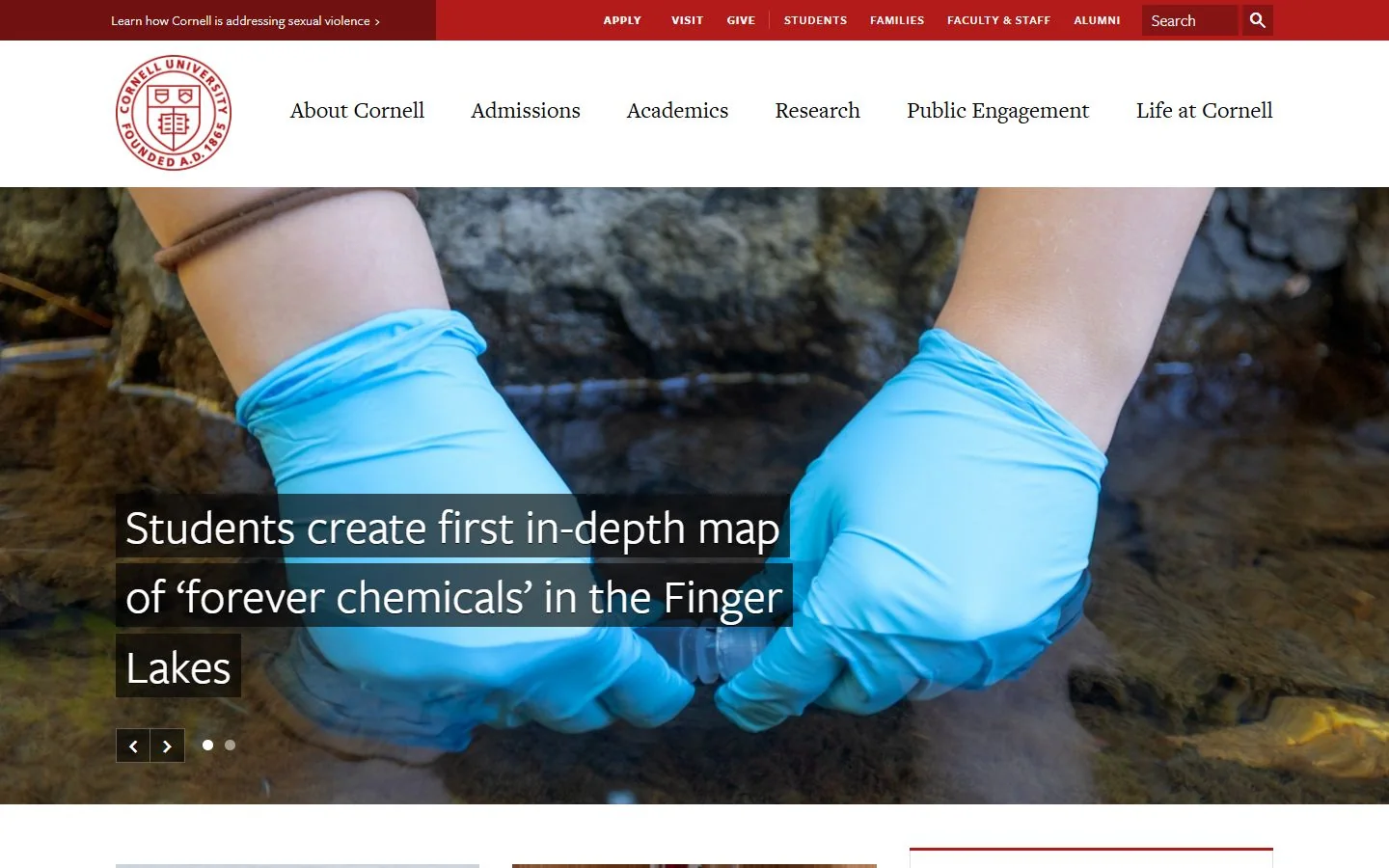Advance to next slide arrow
1389x868 pixels.
click(168, 746)
